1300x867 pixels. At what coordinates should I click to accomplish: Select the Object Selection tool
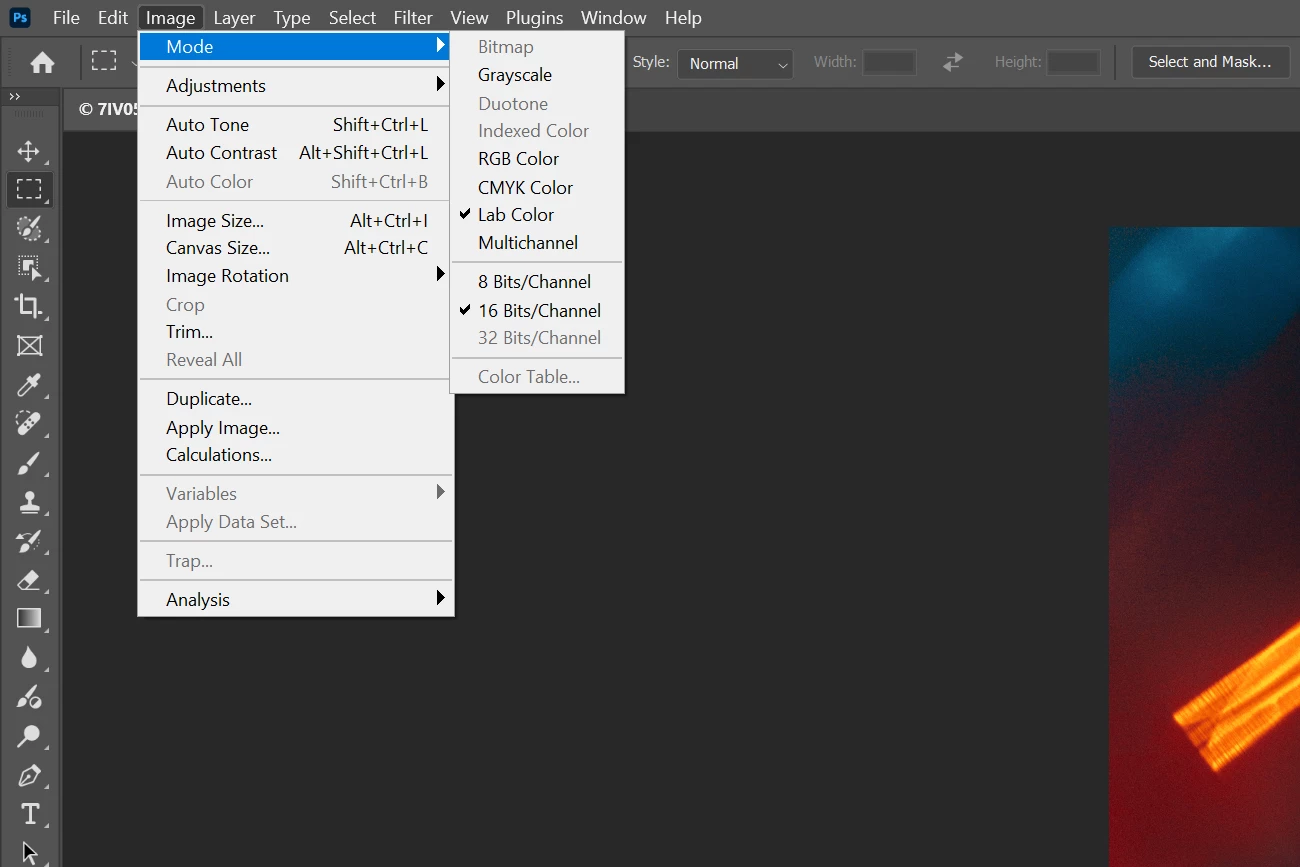click(x=29, y=267)
